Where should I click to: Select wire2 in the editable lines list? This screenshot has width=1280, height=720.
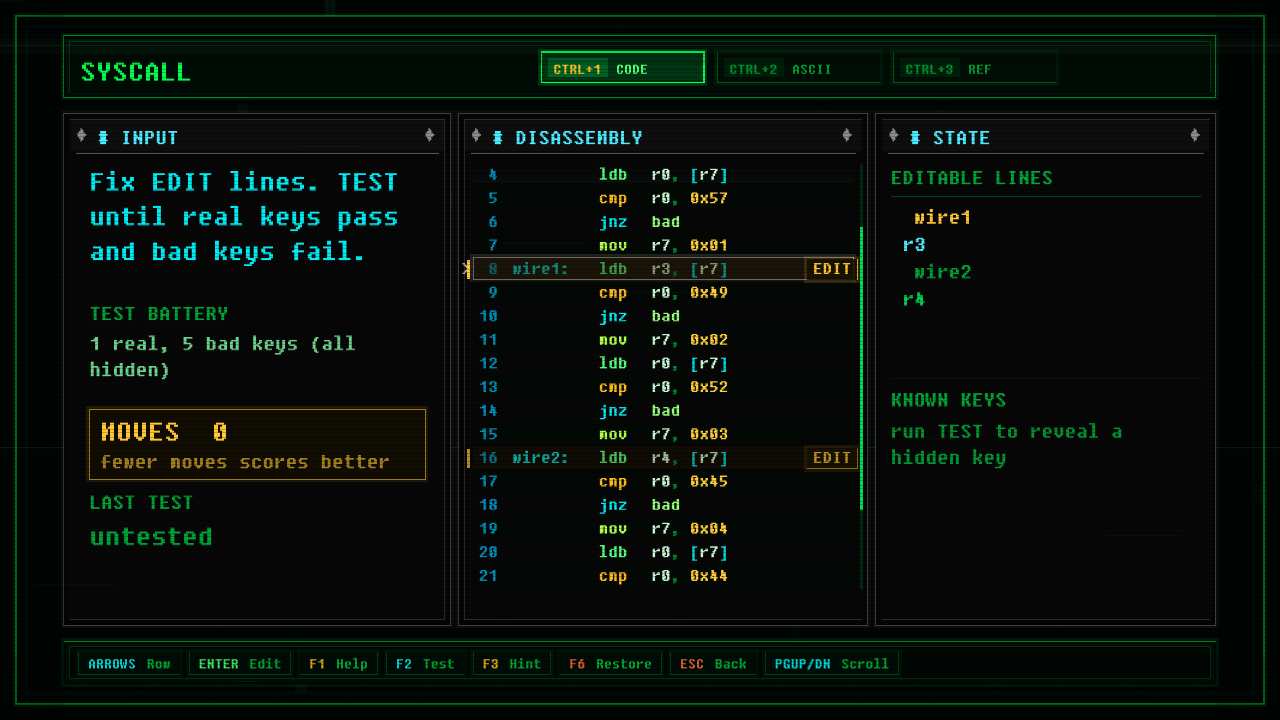(942, 272)
